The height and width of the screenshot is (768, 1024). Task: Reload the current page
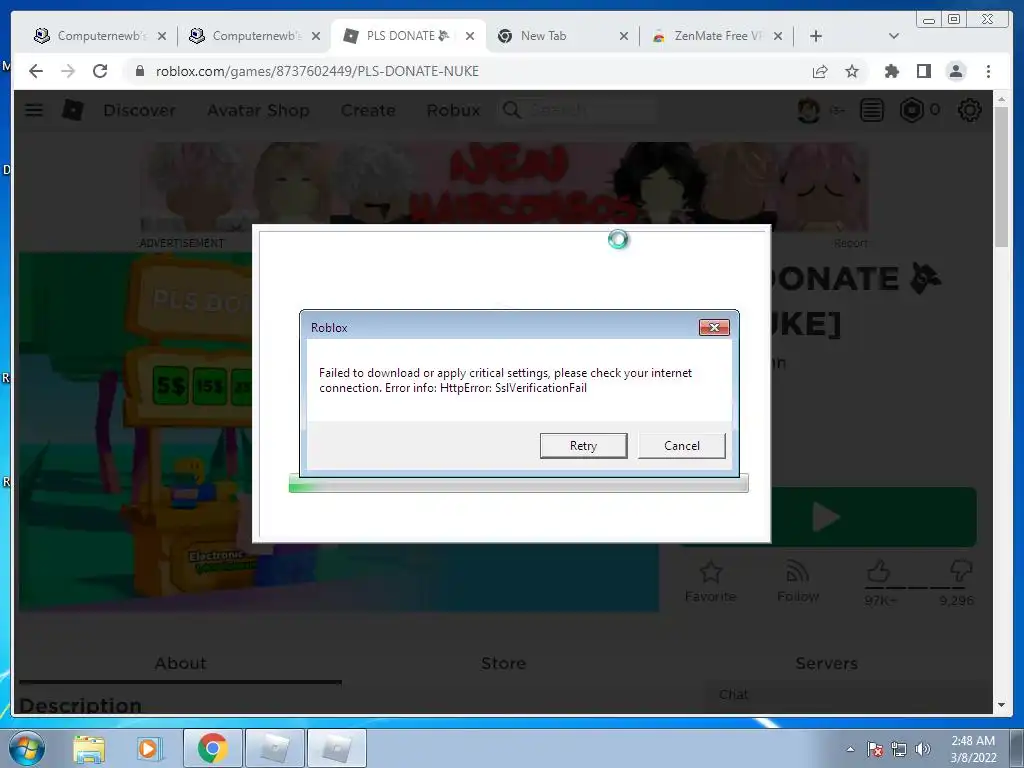100,71
